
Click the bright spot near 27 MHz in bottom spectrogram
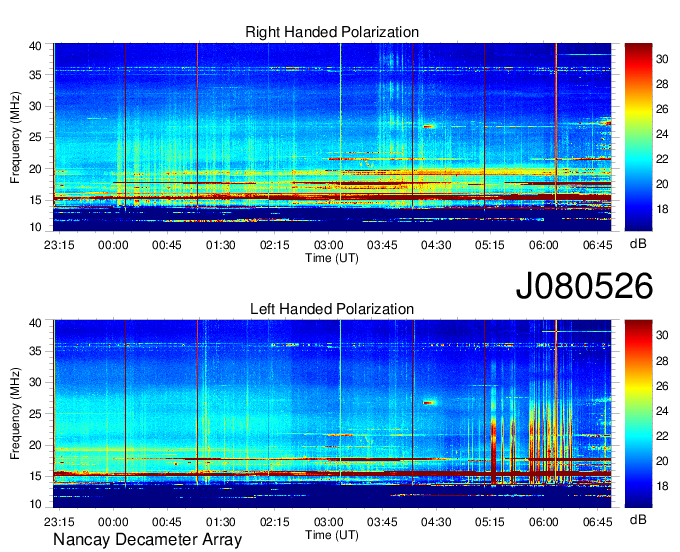428,403
